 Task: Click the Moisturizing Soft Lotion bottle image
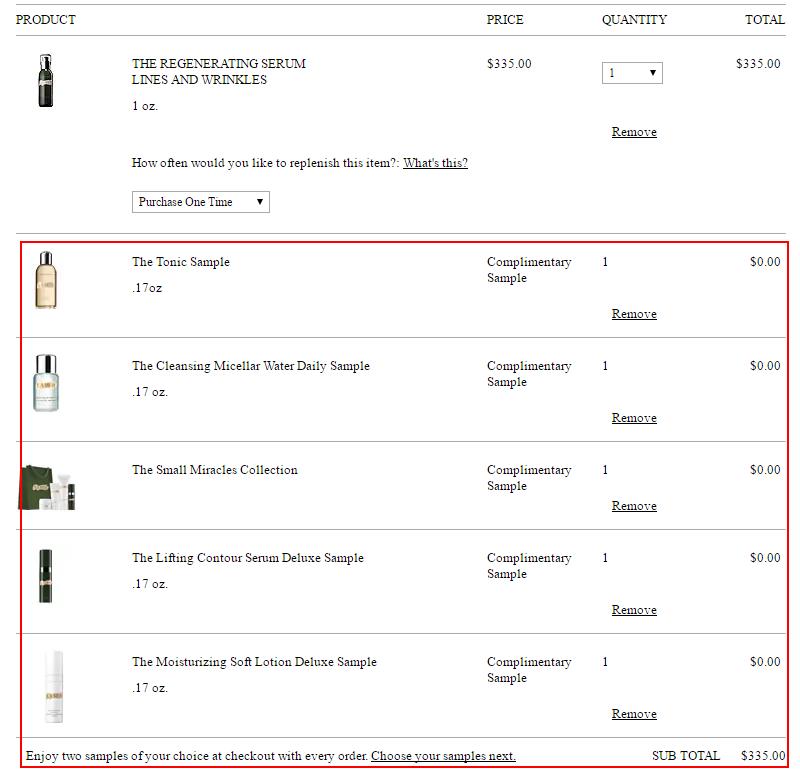pyautogui.click(x=52, y=686)
